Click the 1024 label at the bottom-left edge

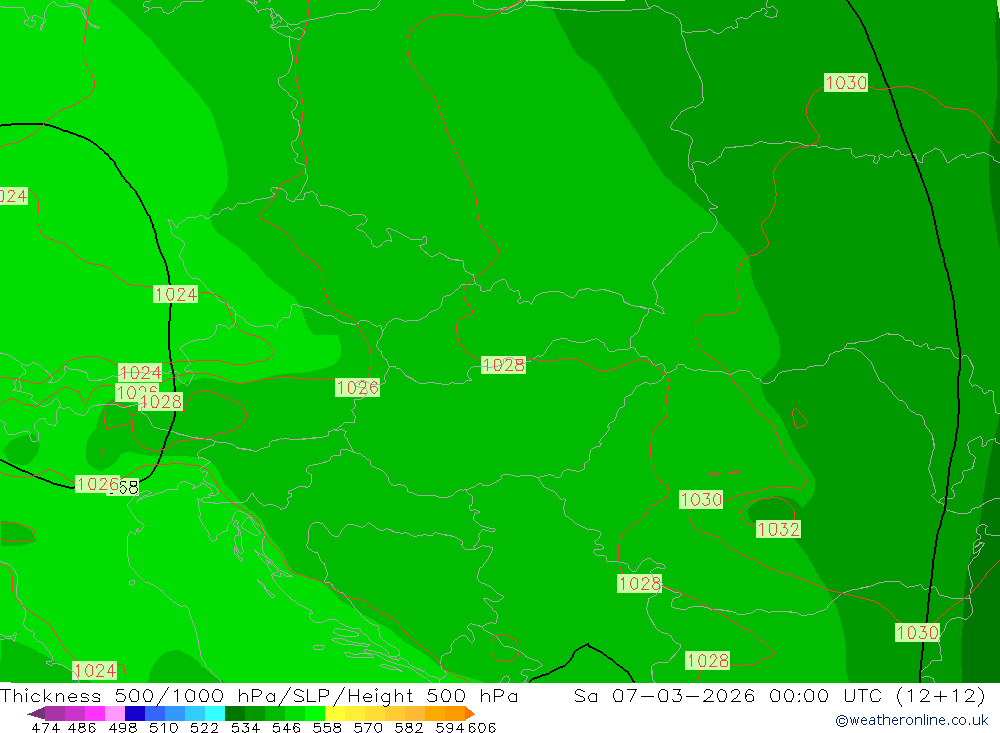click(x=95, y=670)
